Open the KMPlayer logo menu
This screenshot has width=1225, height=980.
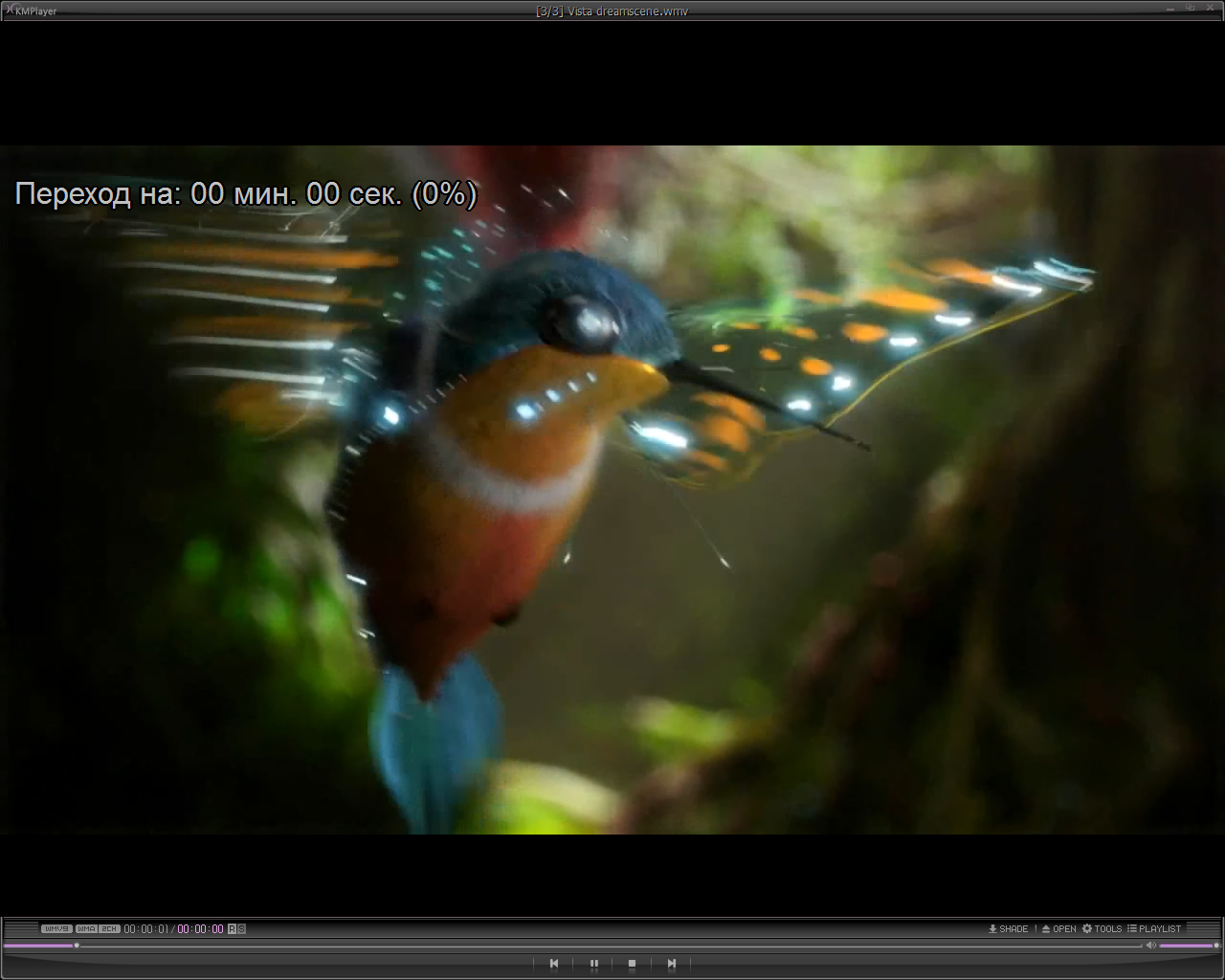pos(30,11)
